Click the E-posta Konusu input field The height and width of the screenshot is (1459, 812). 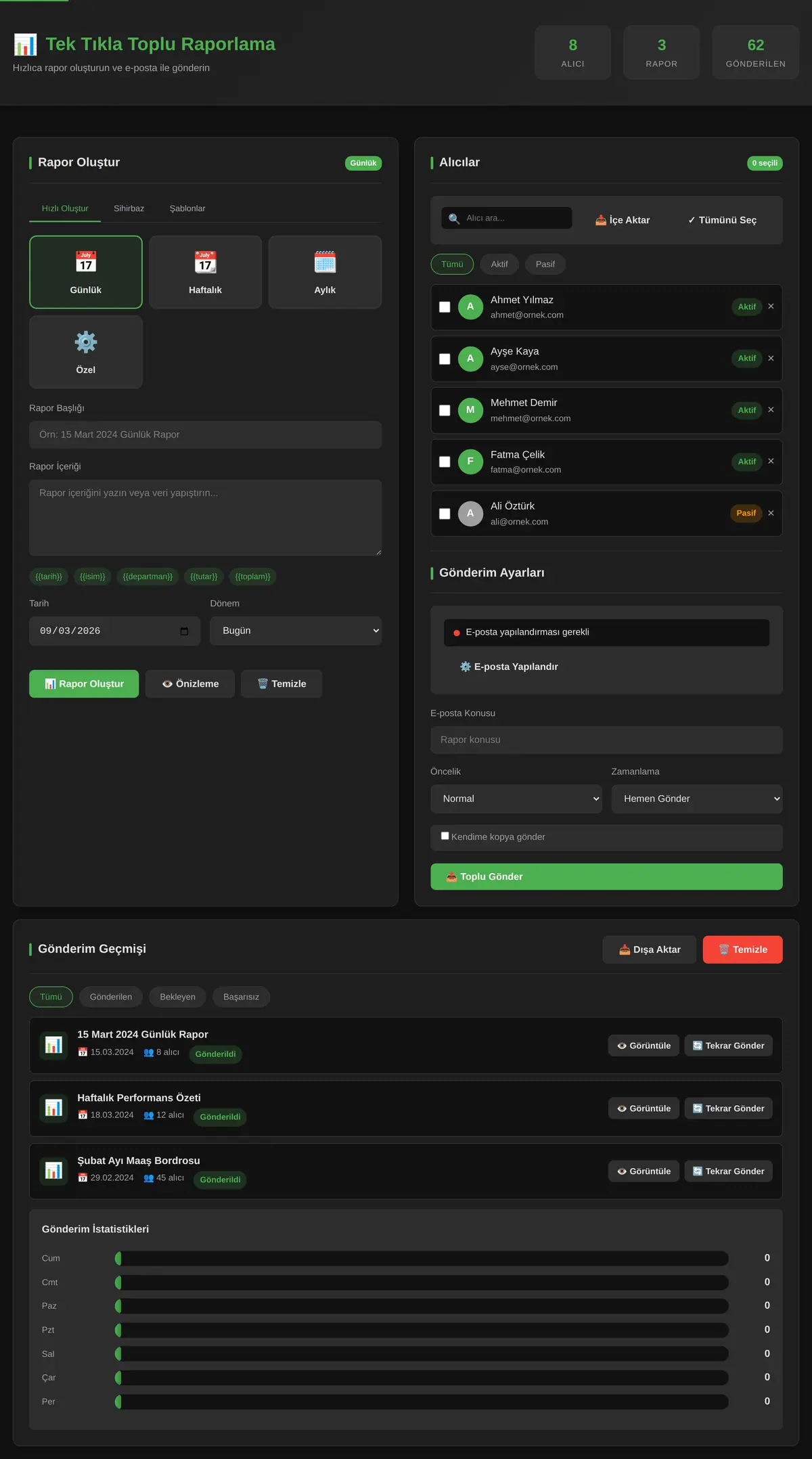tap(606, 740)
